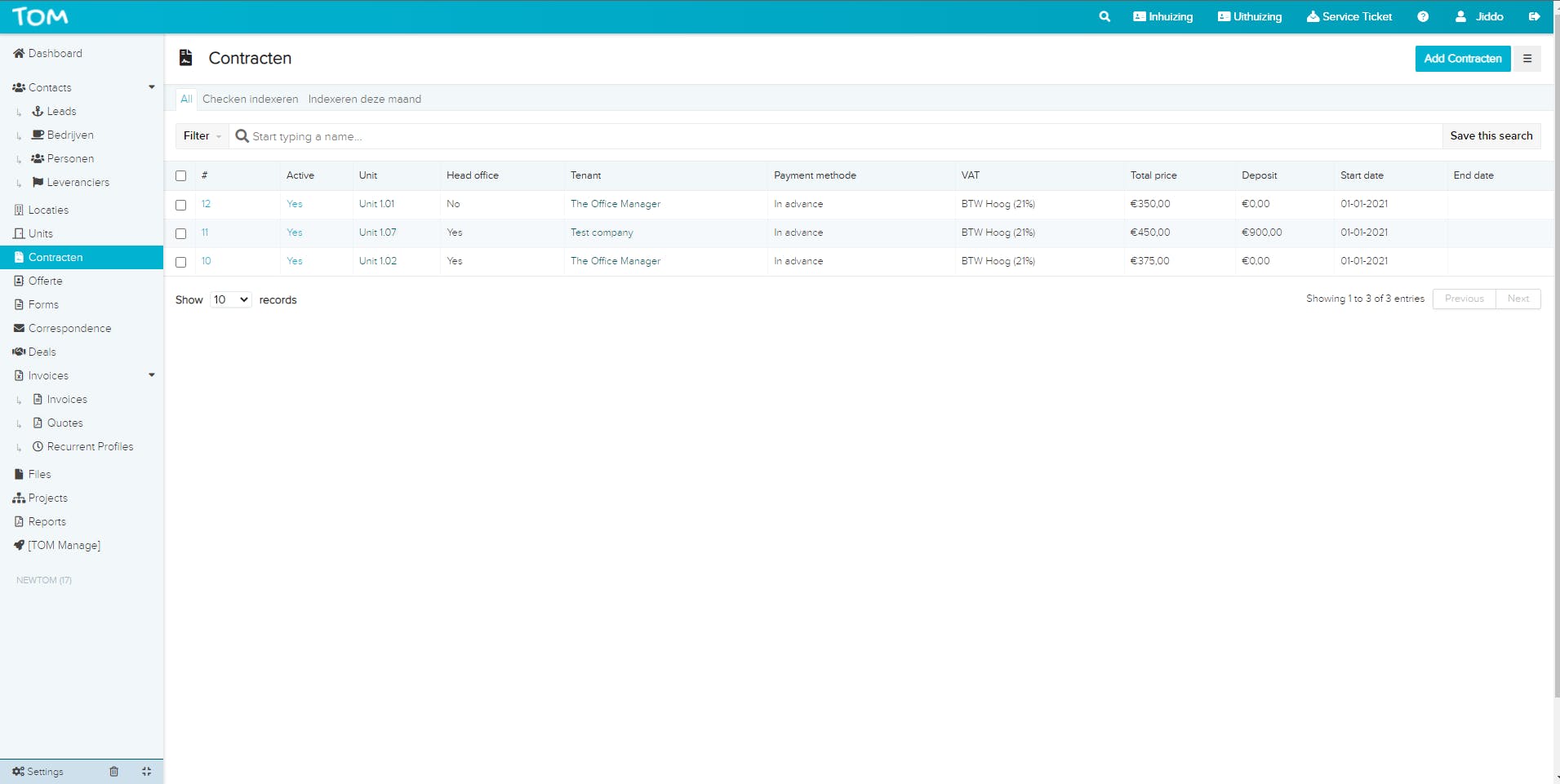
Task: Click the Previous pagination button
Action: pos(1464,299)
